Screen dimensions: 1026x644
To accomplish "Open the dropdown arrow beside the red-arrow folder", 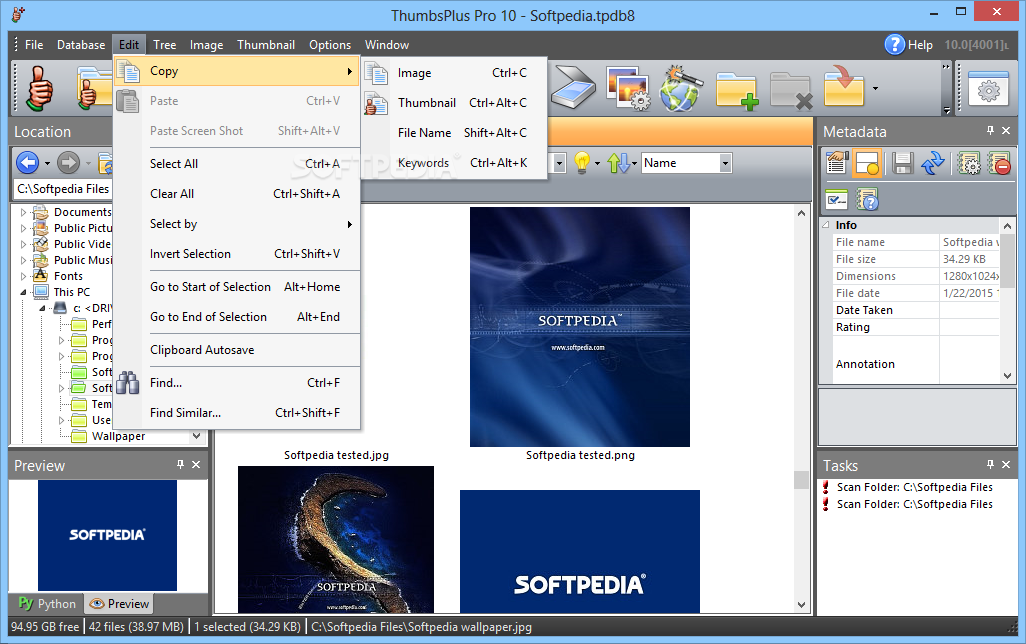I will point(875,88).
